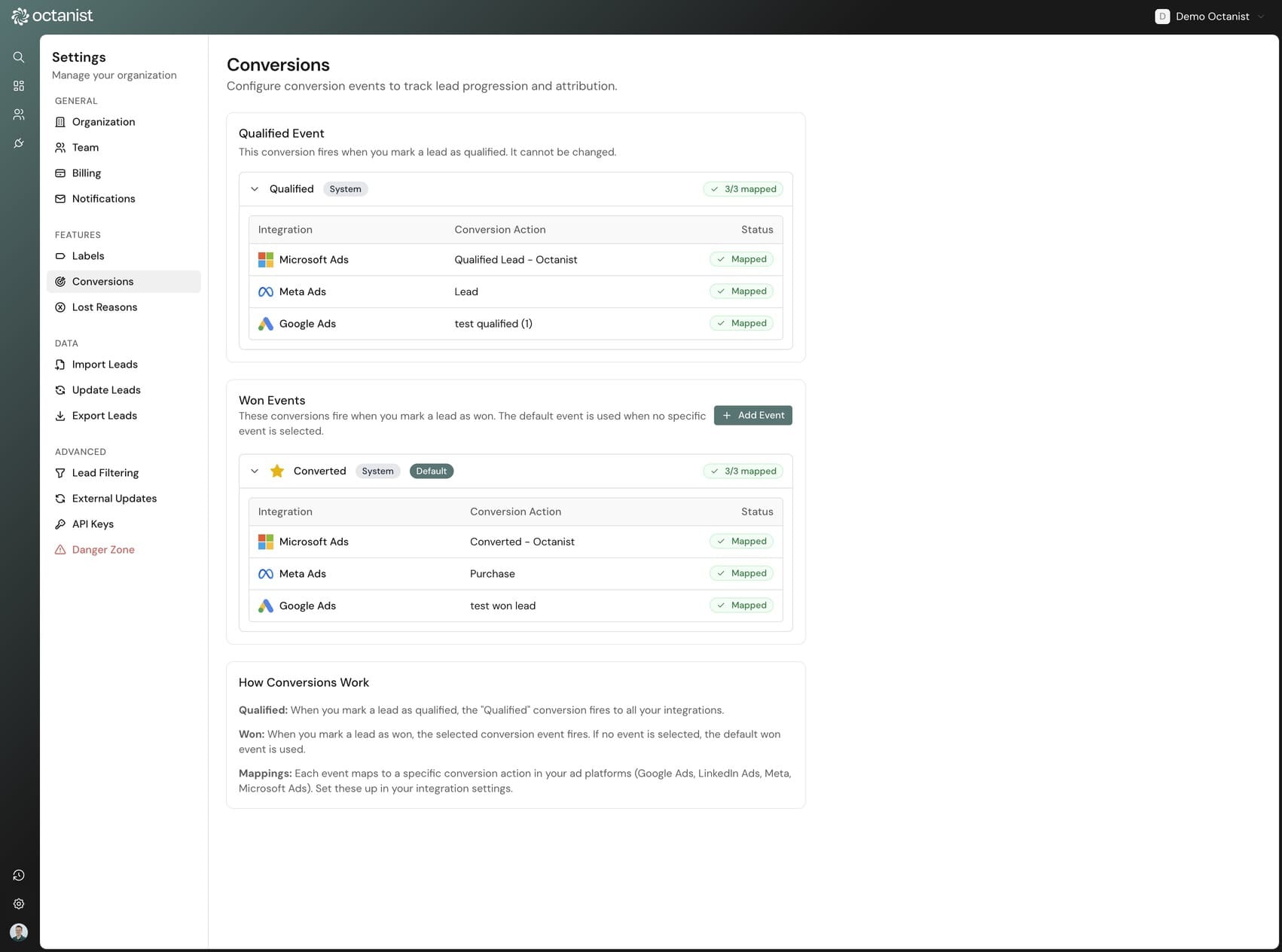The height and width of the screenshot is (952, 1282).
Task: Open the history clock icon
Action: tap(19, 875)
